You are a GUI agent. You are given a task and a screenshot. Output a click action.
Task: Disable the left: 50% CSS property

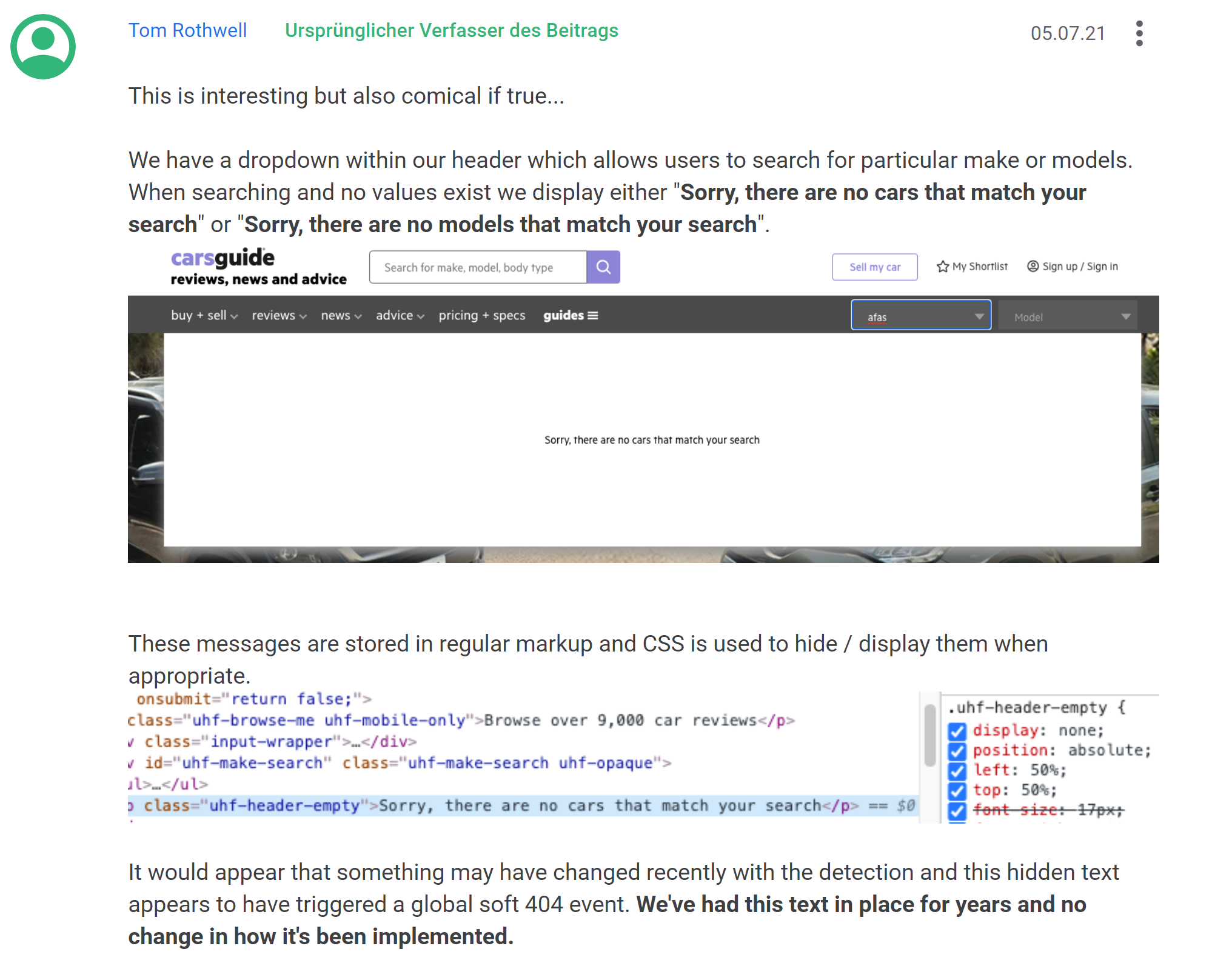pyautogui.click(x=957, y=771)
